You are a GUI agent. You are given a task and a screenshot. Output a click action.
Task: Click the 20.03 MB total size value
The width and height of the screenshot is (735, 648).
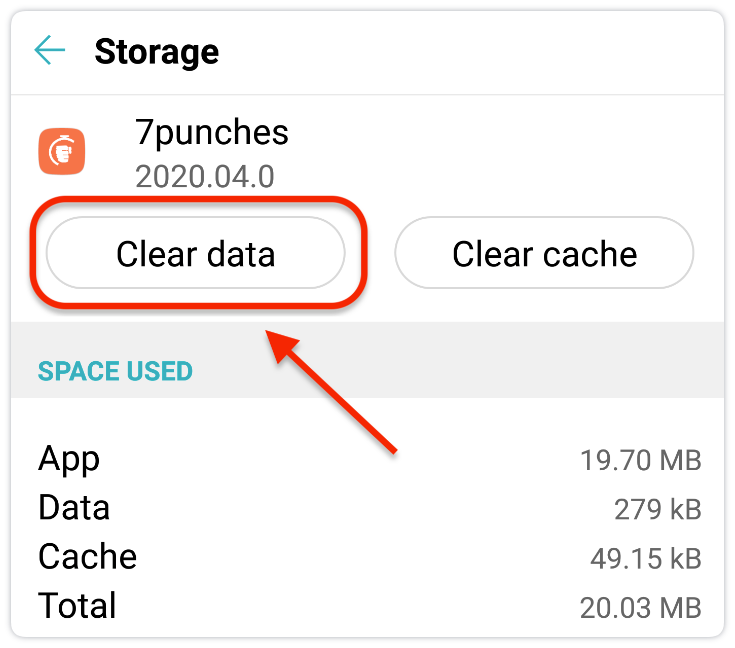point(640,607)
